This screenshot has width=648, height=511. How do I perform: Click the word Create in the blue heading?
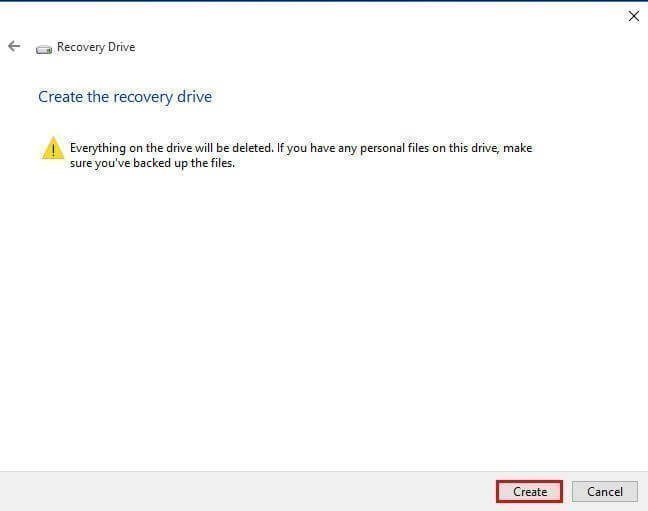point(60,97)
